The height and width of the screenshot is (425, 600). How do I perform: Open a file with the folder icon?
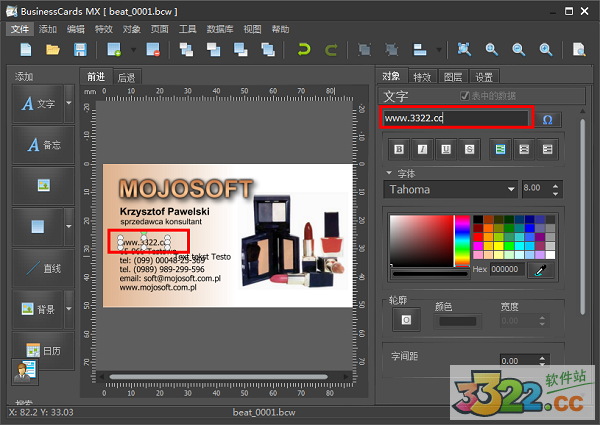pyautogui.click(x=53, y=50)
